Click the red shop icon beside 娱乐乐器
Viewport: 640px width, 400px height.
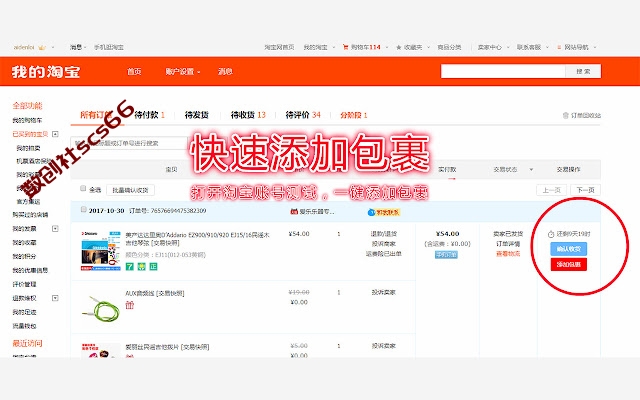tap(293, 211)
